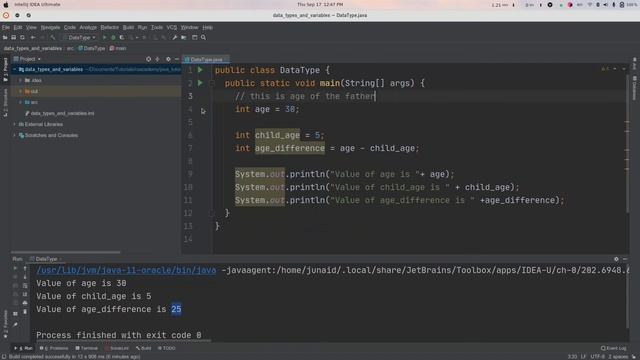
Task: Open the Problems tool window button
Action: (x=54, y=349)
